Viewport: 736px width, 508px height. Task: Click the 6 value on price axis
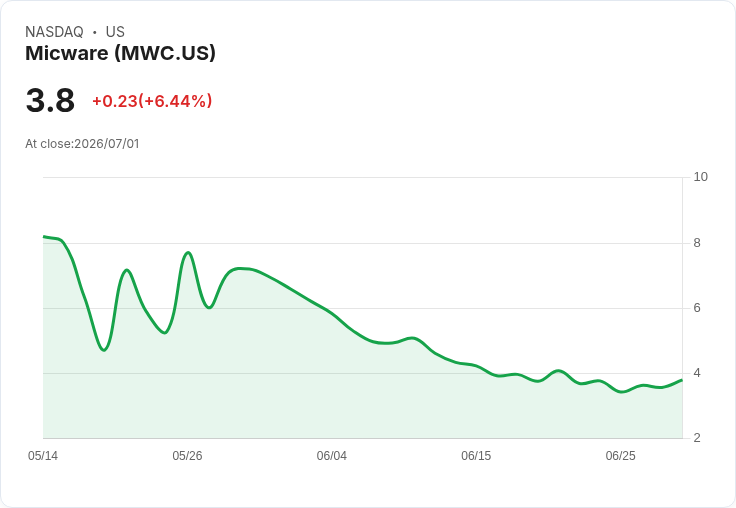[697, 308]
